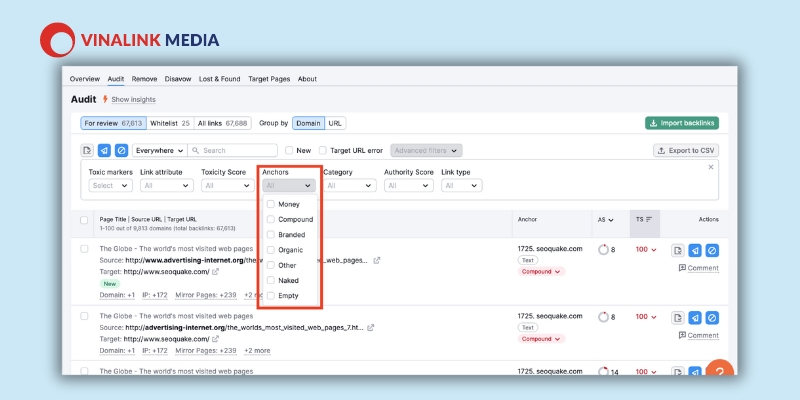Click the Search input field
The image size is (800, 400).
click(233, 151)
